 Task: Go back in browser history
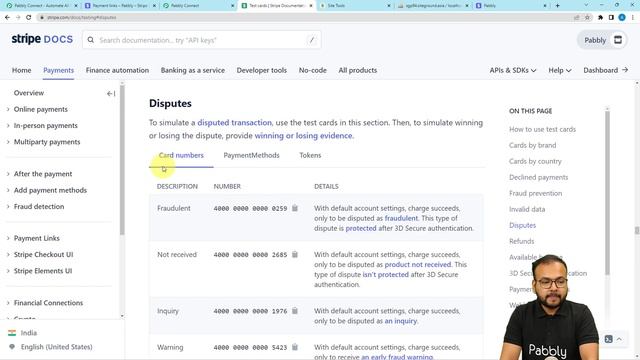point(7,17)
